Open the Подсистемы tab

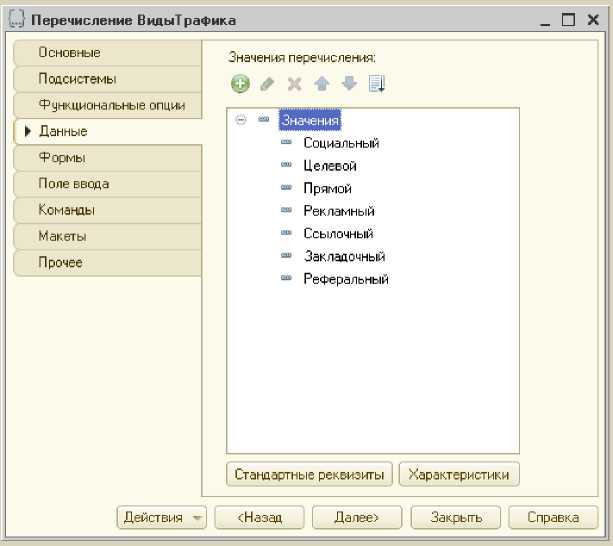click(77, 78)
